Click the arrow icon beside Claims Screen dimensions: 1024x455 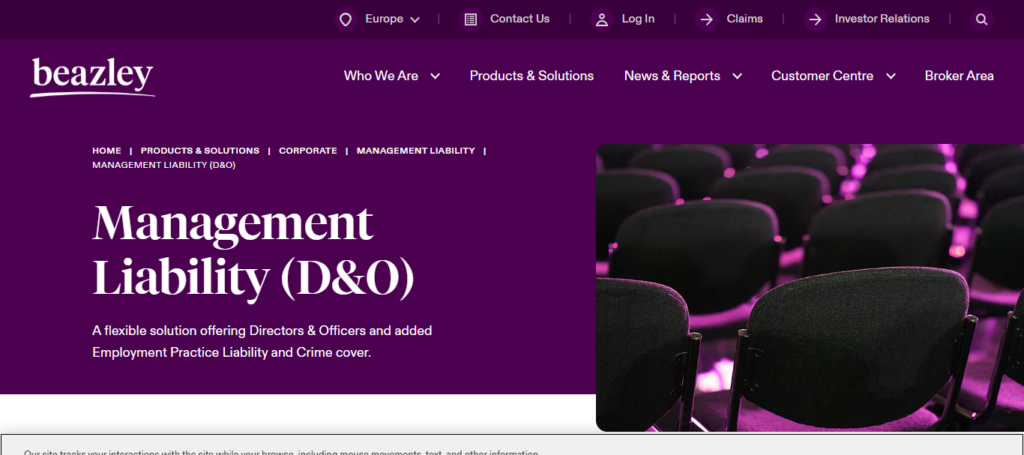coord(707,19)
